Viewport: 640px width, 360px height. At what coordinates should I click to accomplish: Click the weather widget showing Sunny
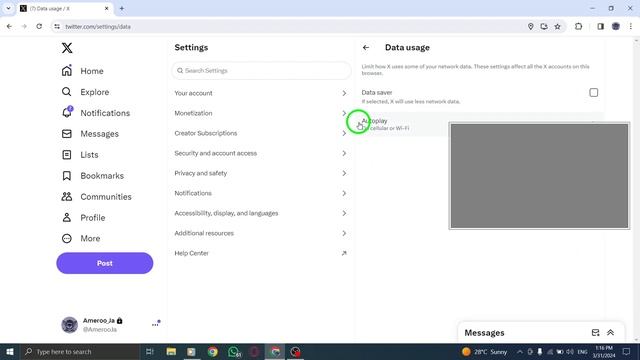tap(485, 351)
